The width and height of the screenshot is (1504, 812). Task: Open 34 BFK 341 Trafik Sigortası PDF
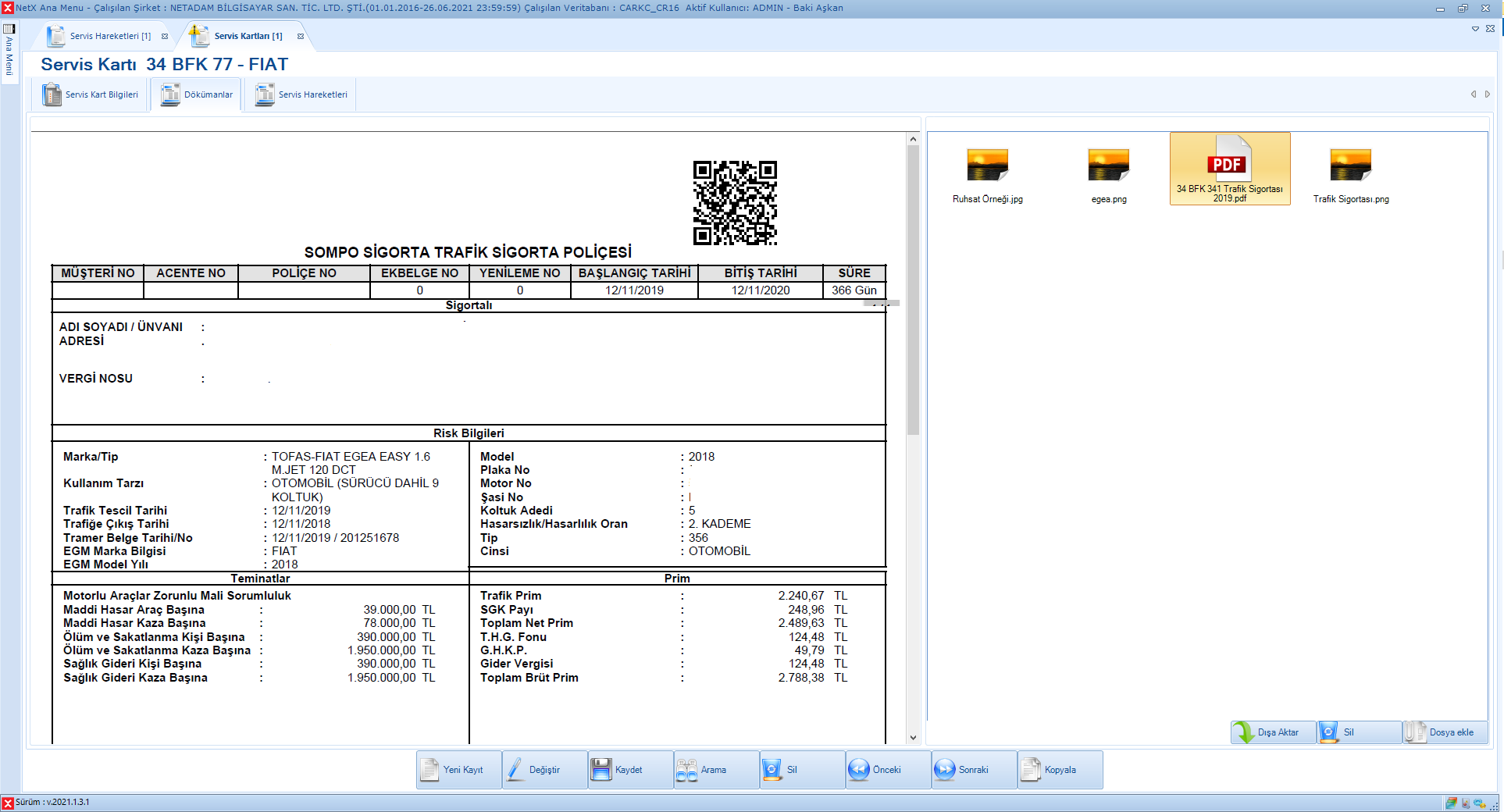1229,169
